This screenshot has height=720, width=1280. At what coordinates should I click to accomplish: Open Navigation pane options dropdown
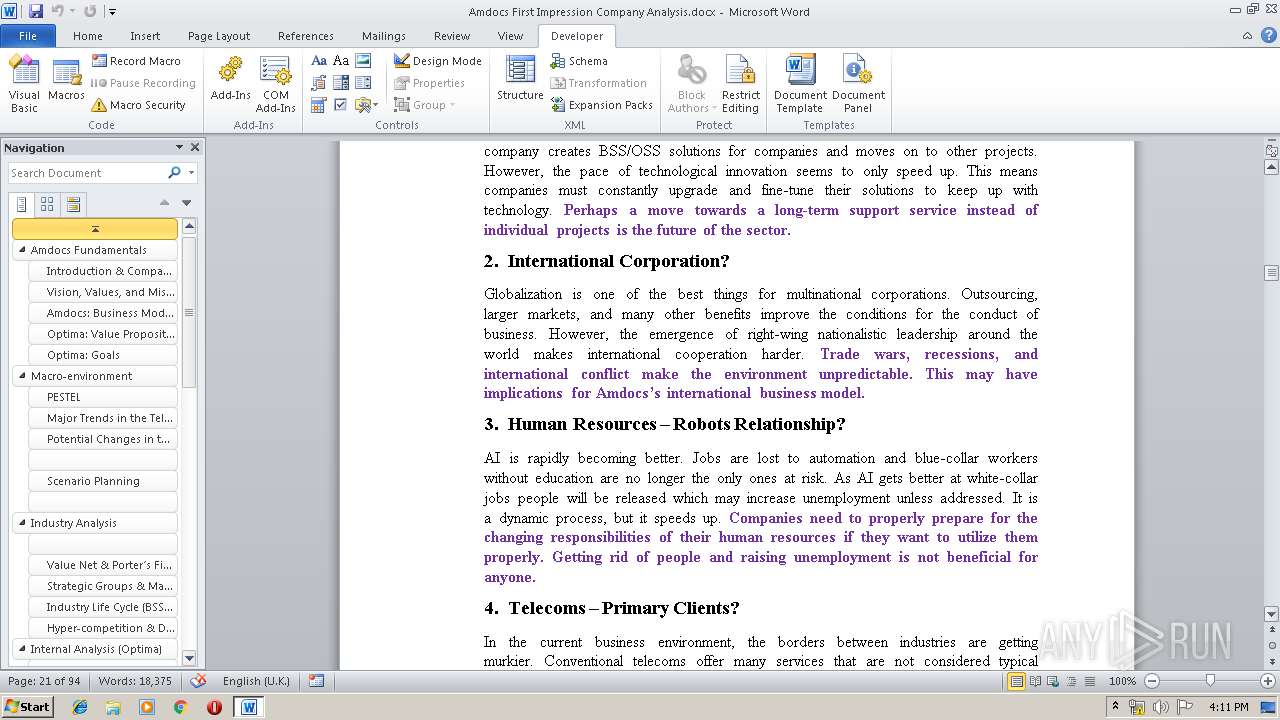179,147
